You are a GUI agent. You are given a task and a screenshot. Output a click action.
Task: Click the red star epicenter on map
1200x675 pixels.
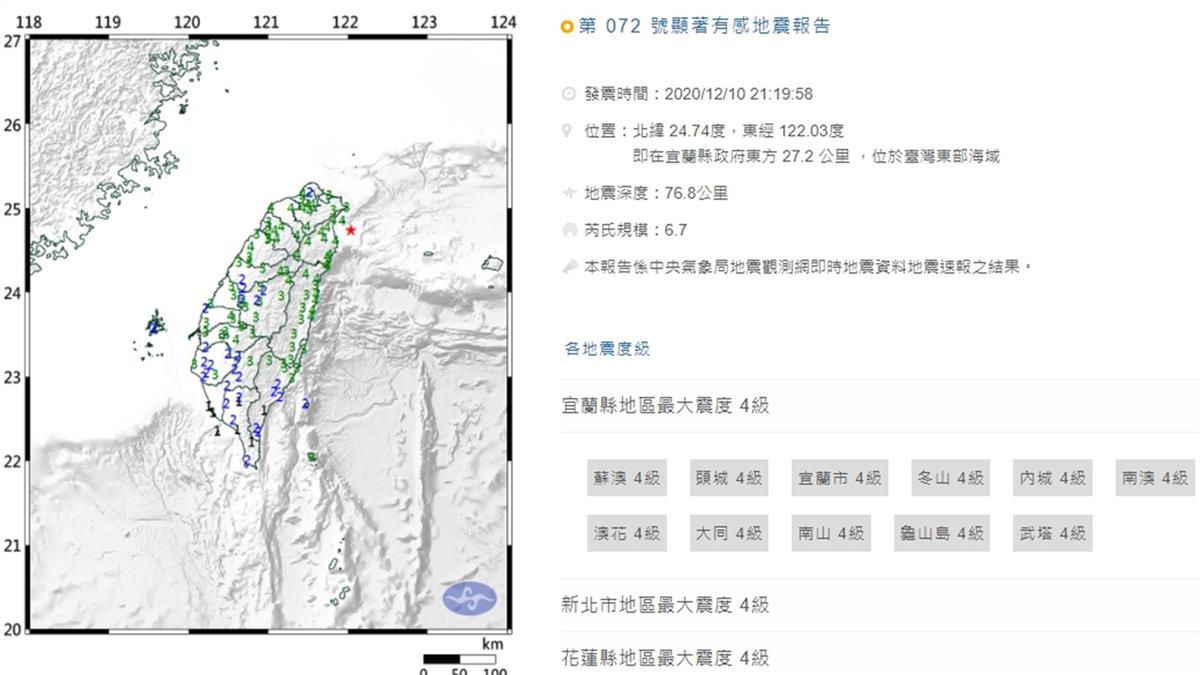(x=350, y=230)
